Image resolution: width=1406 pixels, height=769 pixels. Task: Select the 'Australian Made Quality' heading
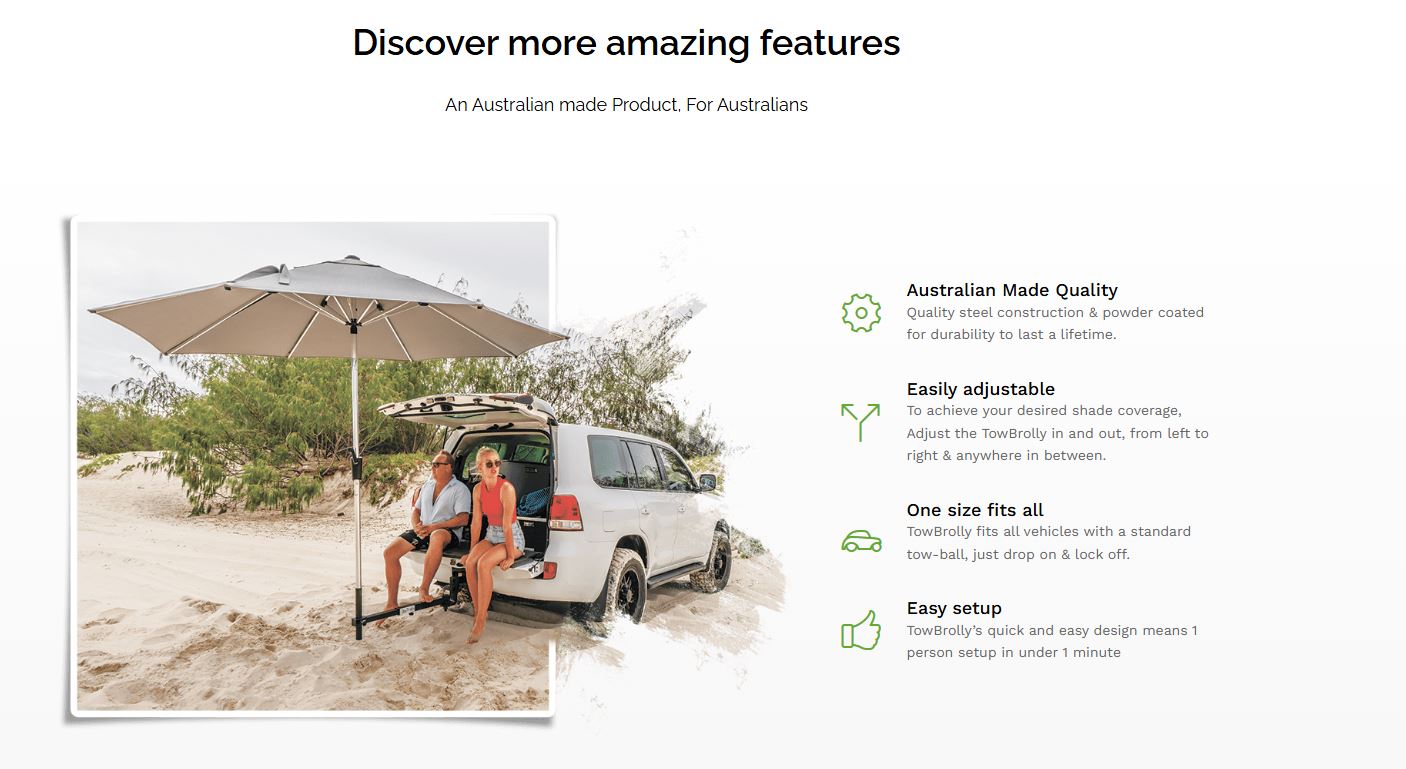pyautogui.click(x=1012, y=290)
